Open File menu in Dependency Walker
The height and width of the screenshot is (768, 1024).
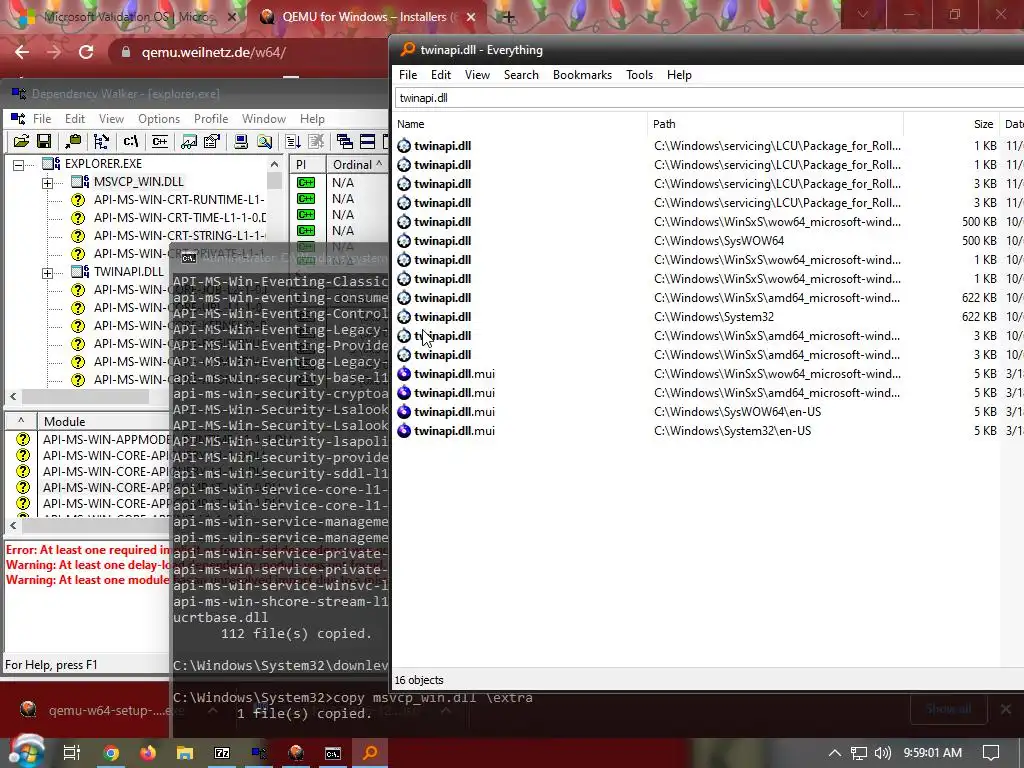coord(42,119)
